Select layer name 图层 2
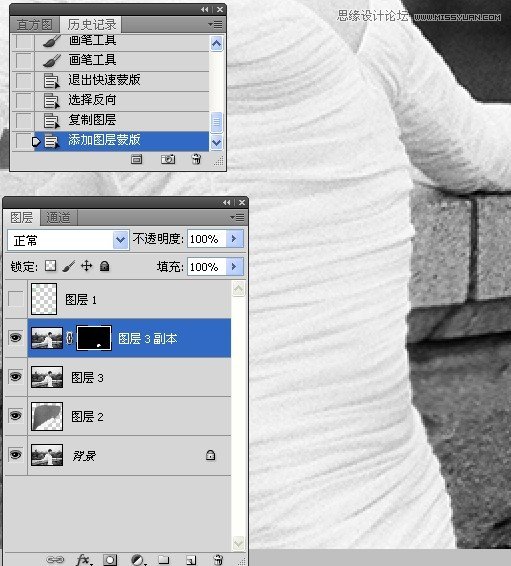The height and width of the screenshot is (566, 511). point(87,417)
